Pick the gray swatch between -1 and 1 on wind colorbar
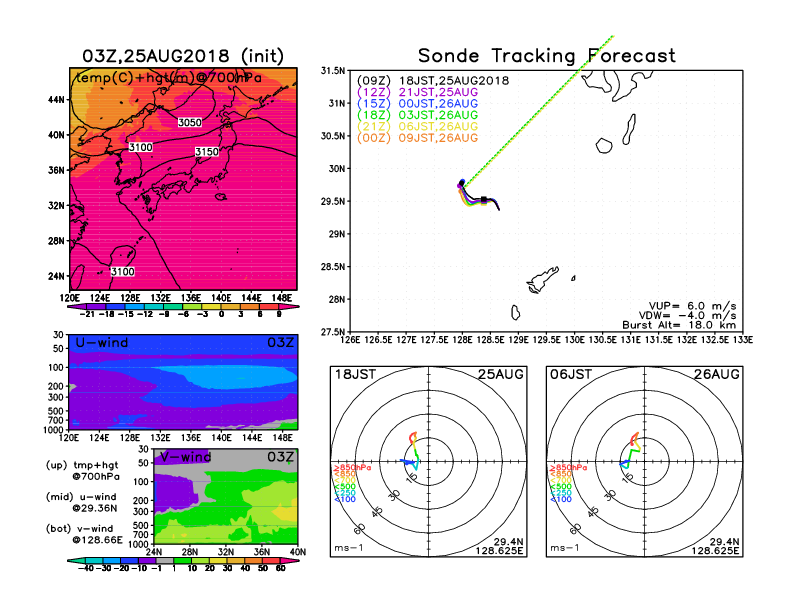Image resolution: width=792 pixels, height=612 pixels. point(165,560)
